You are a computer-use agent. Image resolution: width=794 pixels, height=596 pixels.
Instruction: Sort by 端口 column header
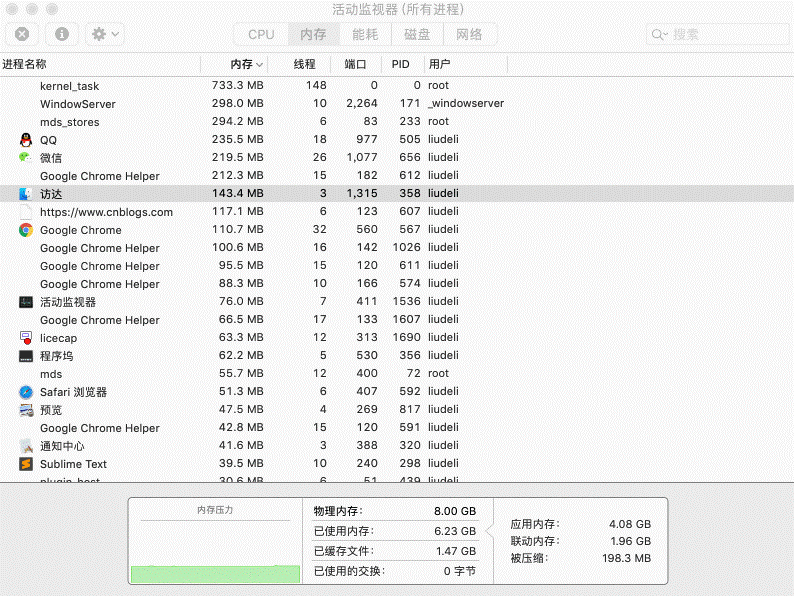click(x=355, y=64)
